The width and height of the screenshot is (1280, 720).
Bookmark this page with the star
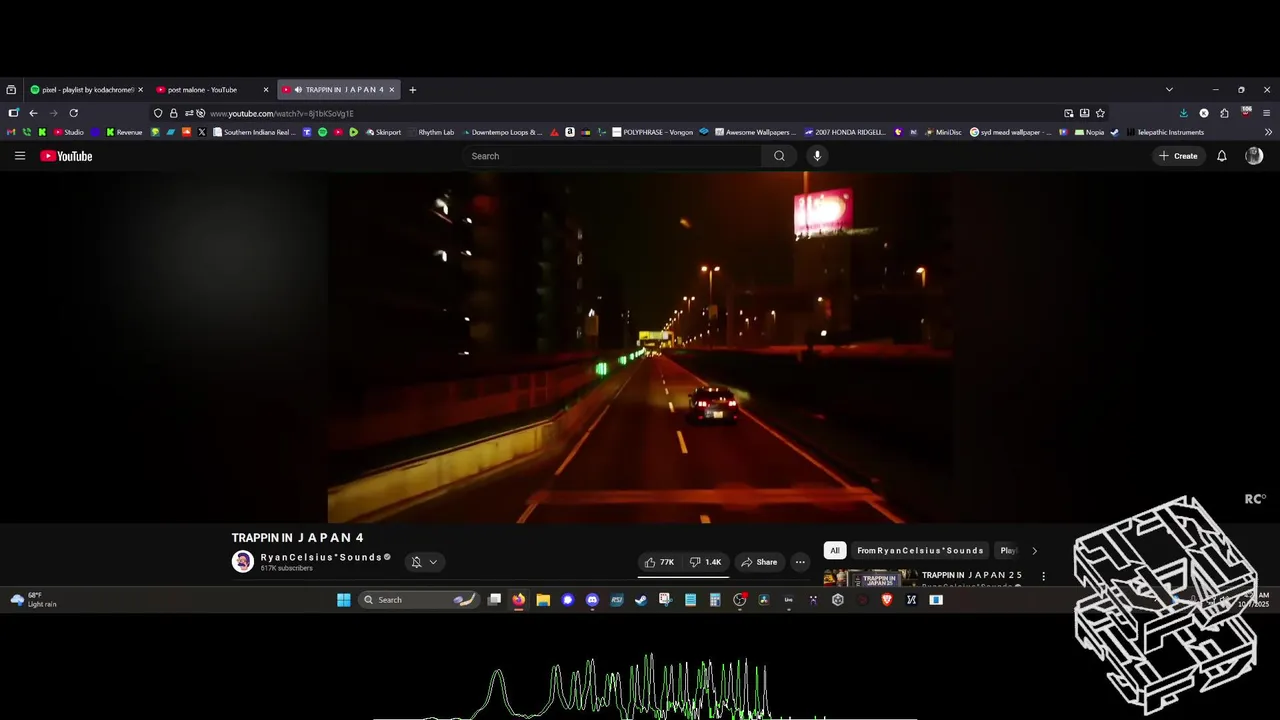coord(1100,113)
